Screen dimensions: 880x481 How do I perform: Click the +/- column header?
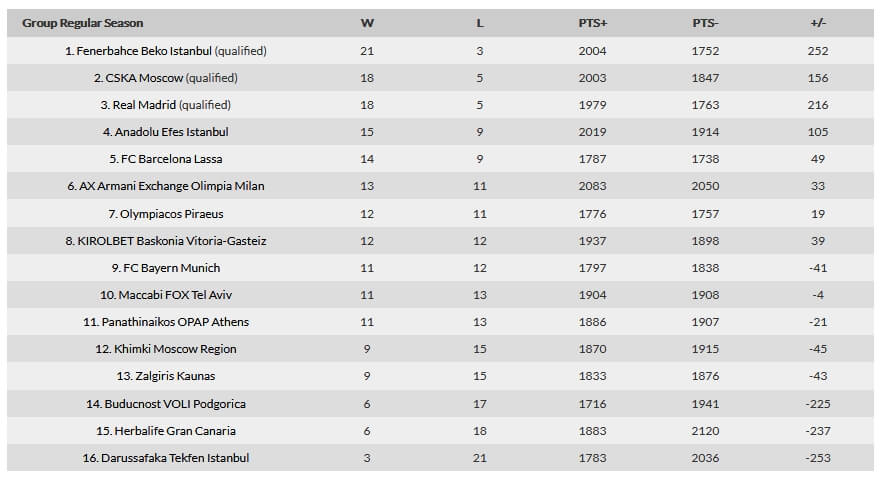coord(818,23)
